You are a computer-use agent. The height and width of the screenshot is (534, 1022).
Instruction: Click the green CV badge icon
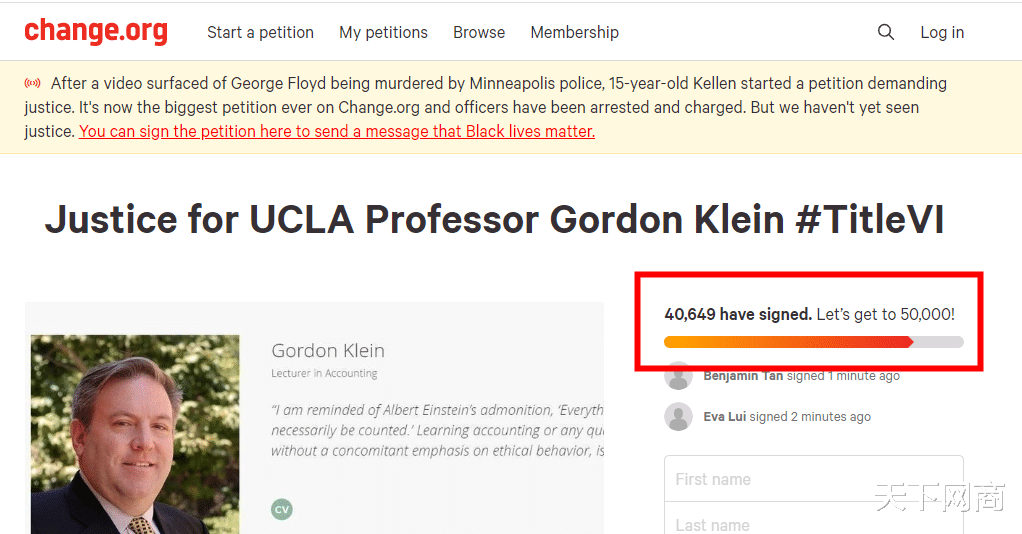pyautogui.click(x=282, y=509)
